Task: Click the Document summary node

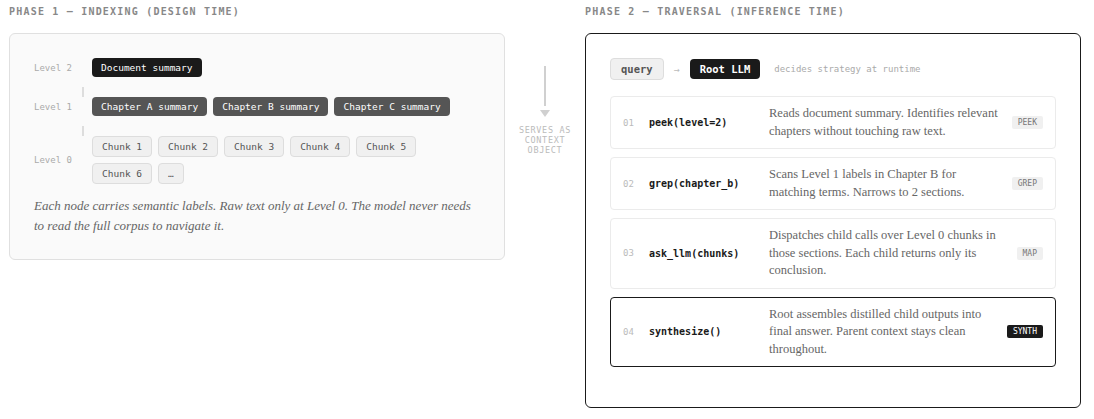Action: (x=147, y=68)
